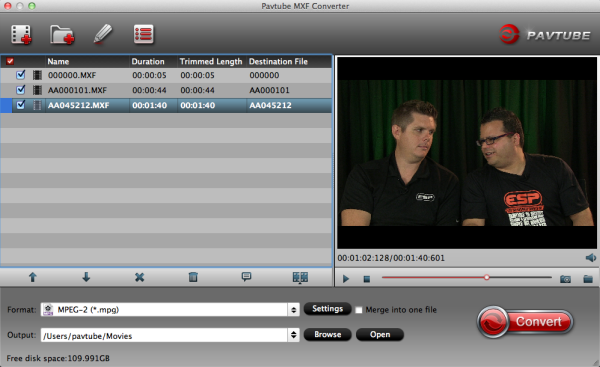The width and height of the screenshot is (600, 367).
Task: Open snapshot folder icon
Action: pyautogui.click(x=588, y=279)
